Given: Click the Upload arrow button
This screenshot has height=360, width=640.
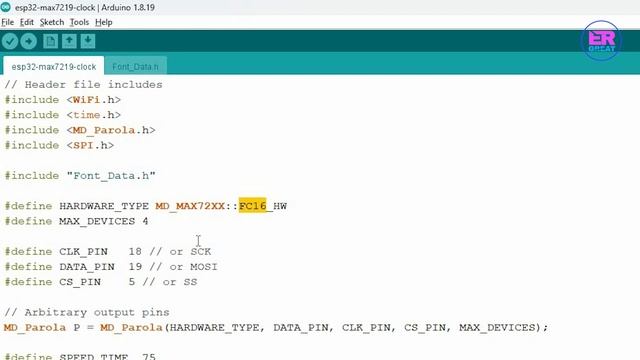Looking at the screenshot, I should (x=29, y=41).
